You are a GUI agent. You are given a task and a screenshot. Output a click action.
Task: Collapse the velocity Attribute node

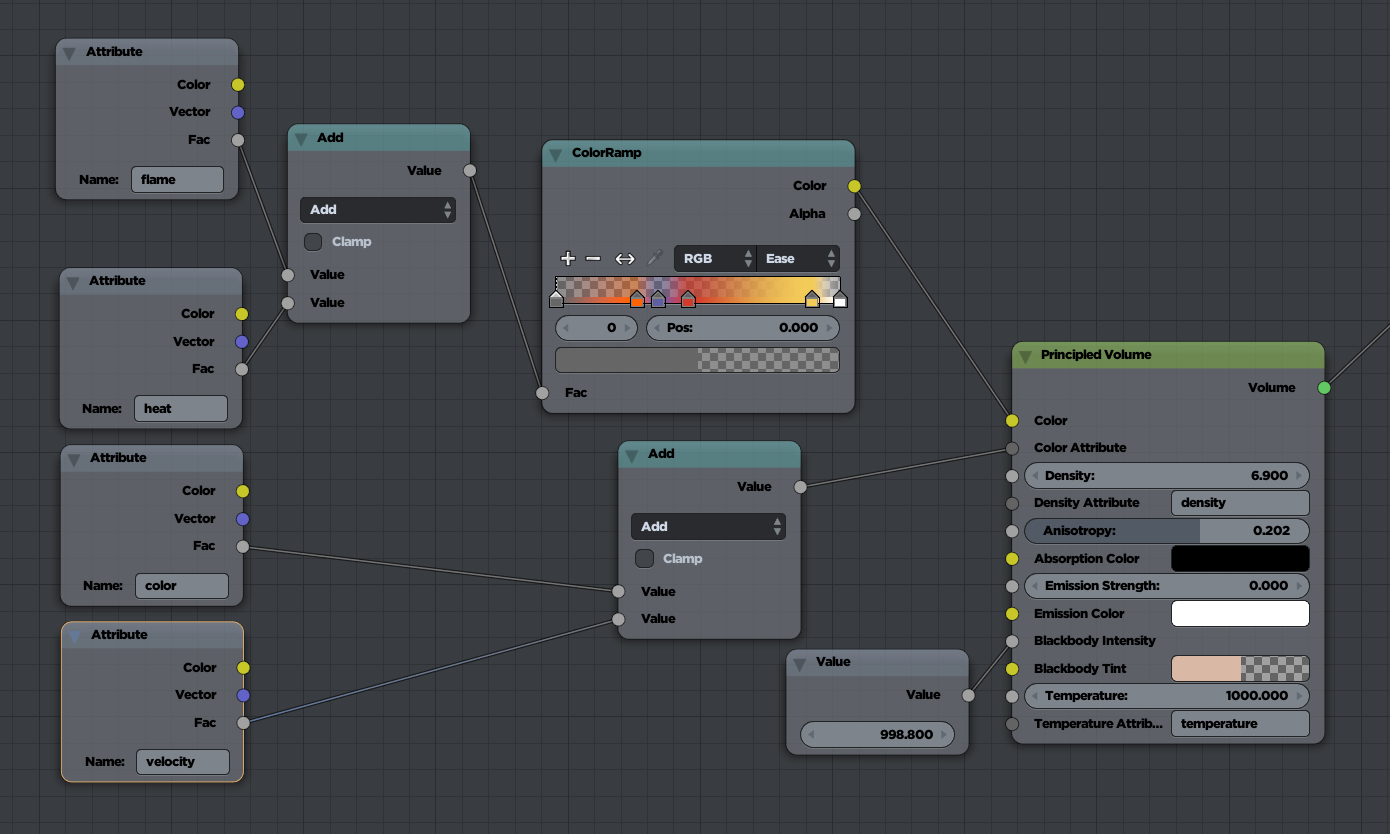point(74,636)
